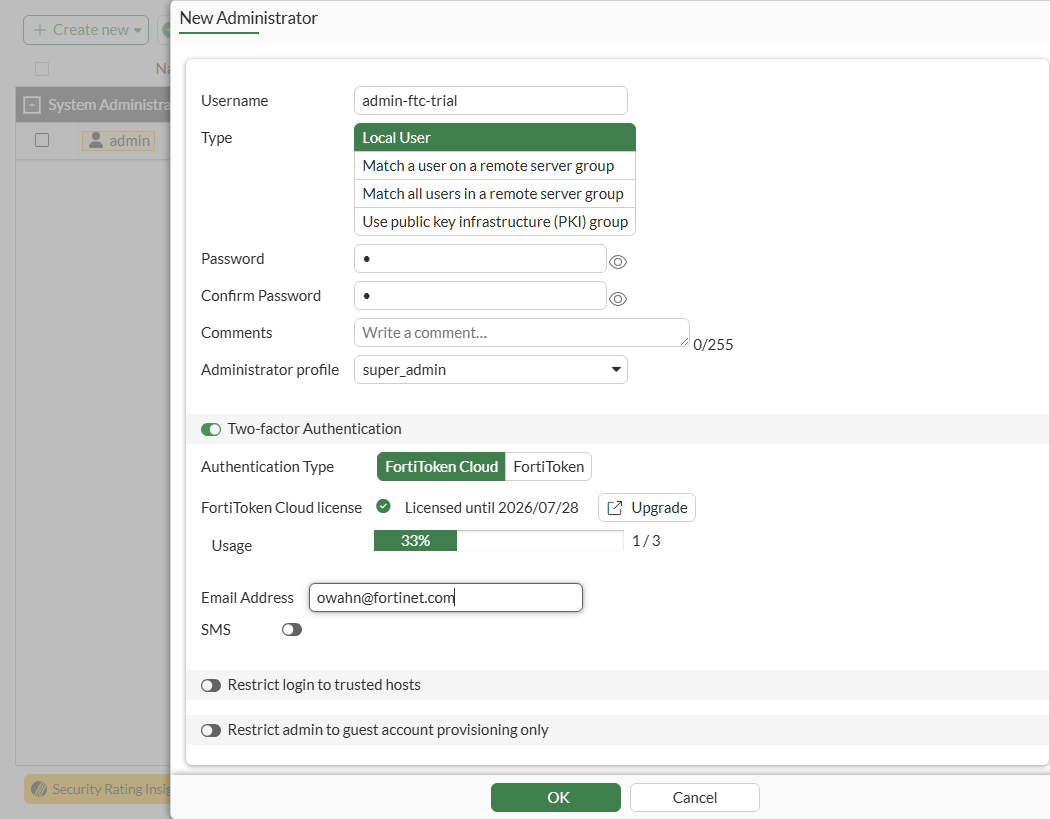Check the admin row checkbox

[x=42, y=140]
